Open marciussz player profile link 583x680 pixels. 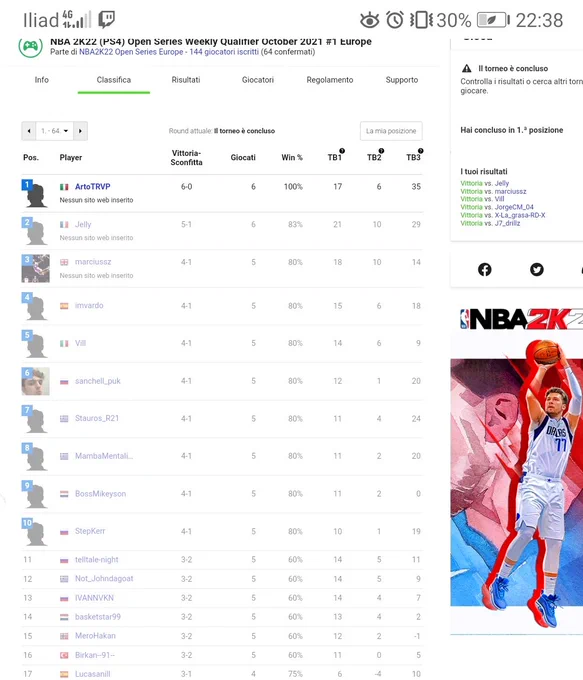tap(93, 262)
